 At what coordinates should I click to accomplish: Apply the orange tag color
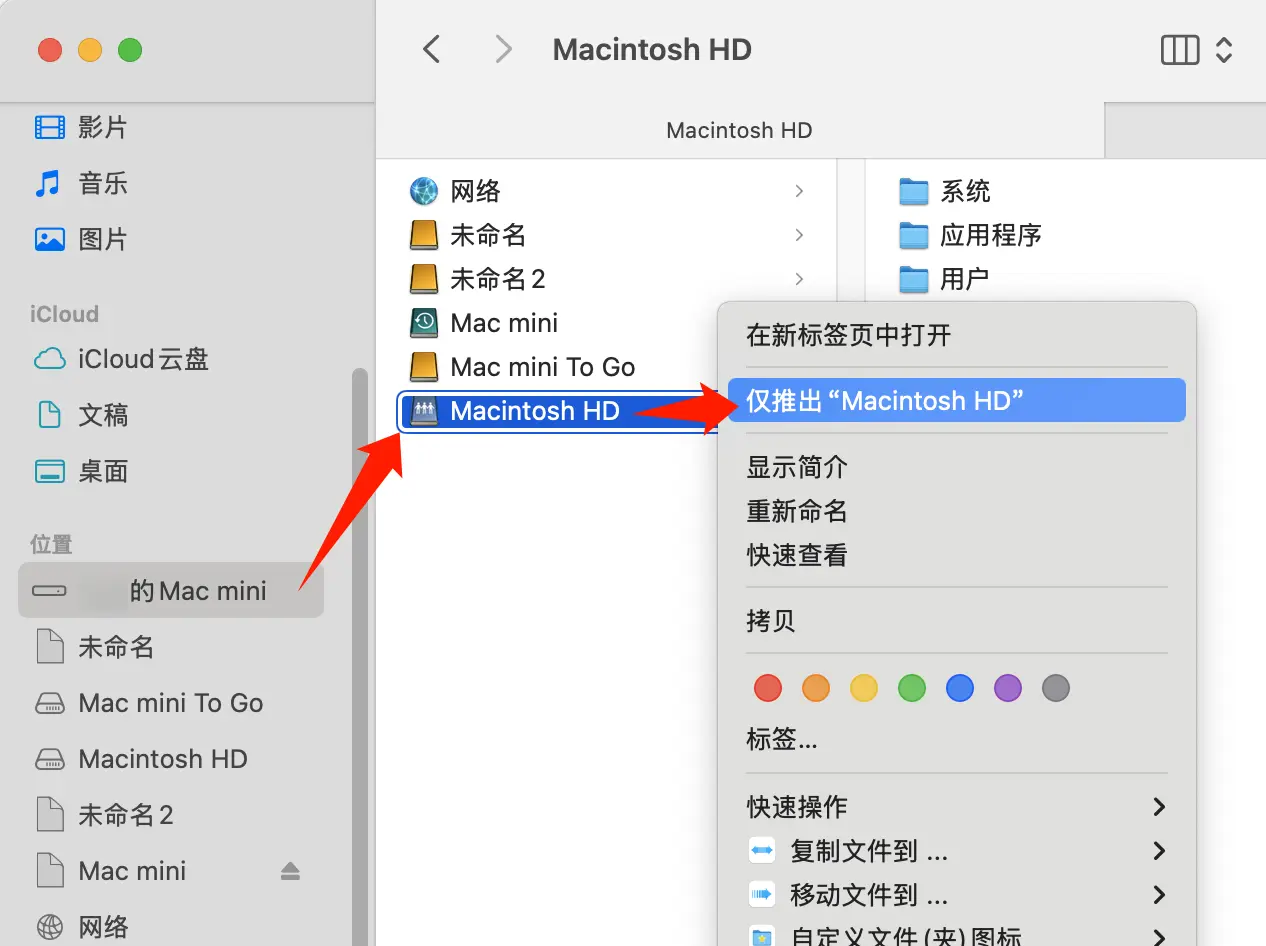(816, 688)
